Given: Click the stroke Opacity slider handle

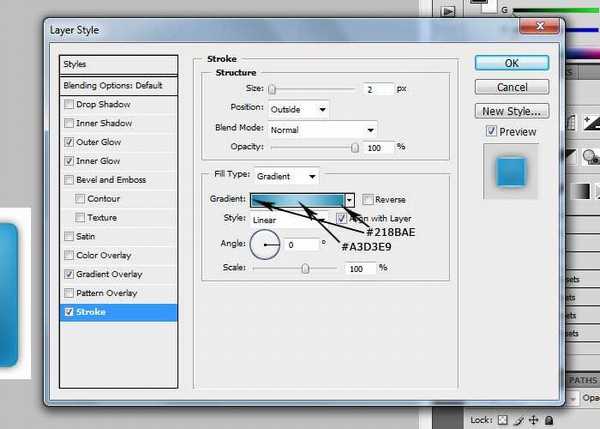Looking at the screenshot, I should (x=354, y=147).
